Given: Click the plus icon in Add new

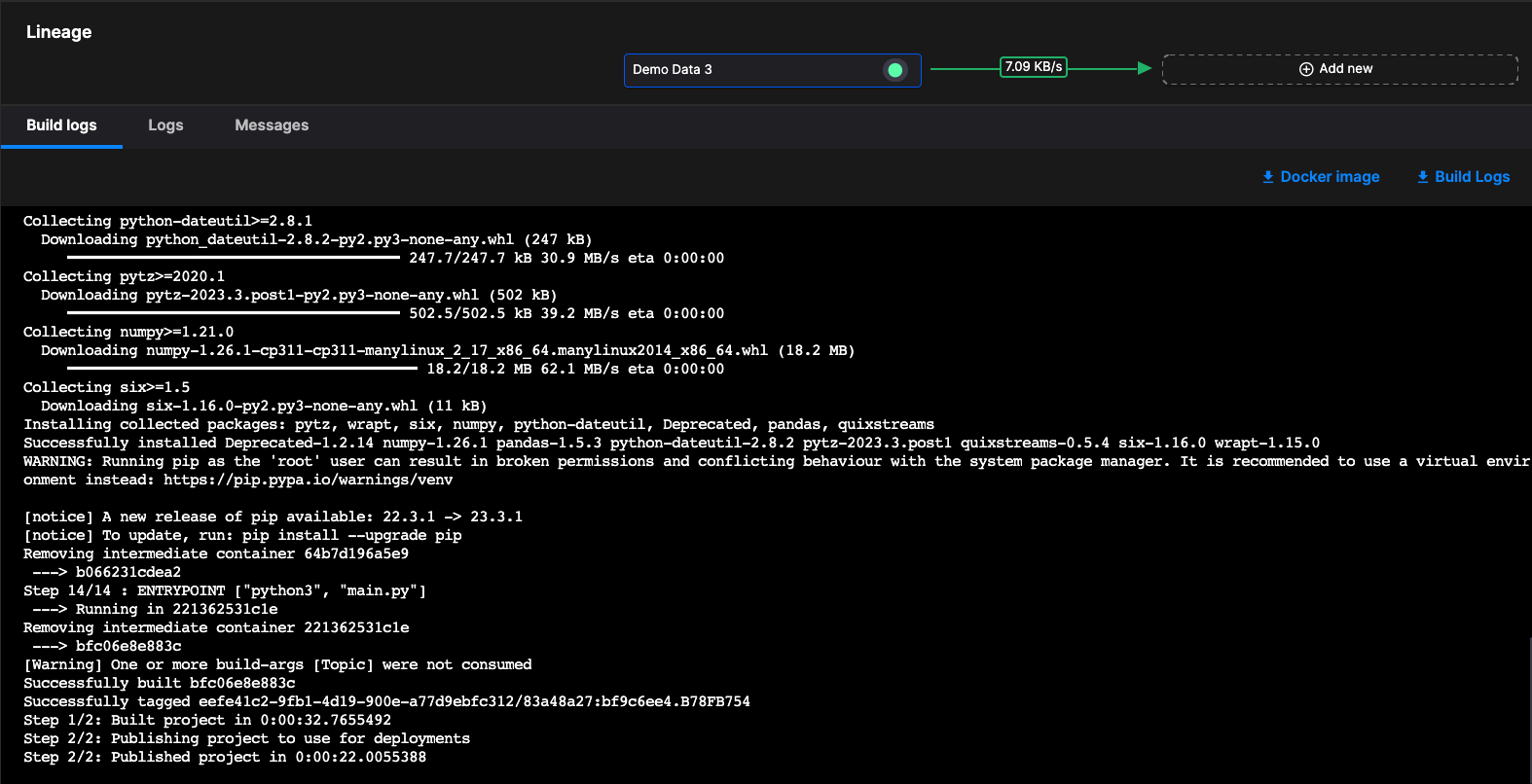Looking at the screenshot, I should 1306,69.
